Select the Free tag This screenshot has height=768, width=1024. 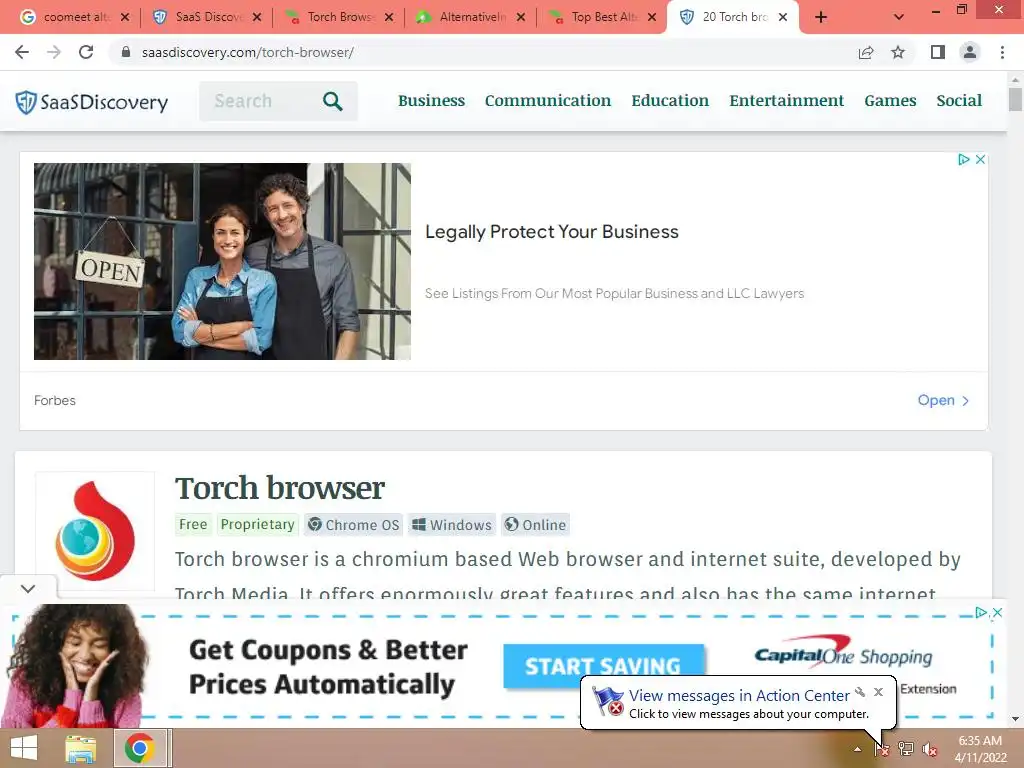[193, 524]
